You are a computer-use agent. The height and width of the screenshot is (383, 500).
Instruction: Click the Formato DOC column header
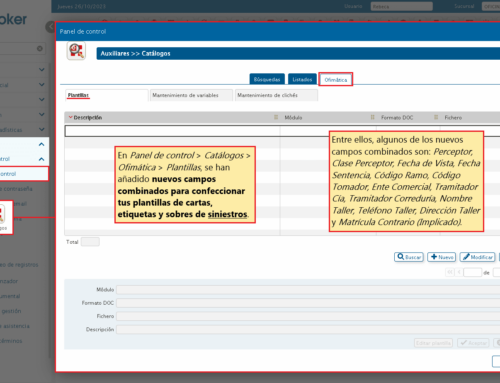397,117
